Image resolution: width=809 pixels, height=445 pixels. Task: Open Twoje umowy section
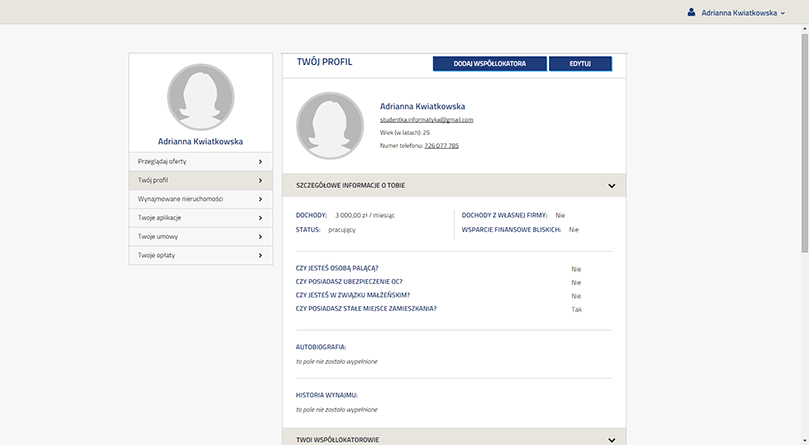pyautogui.click(x=201, y=236)
